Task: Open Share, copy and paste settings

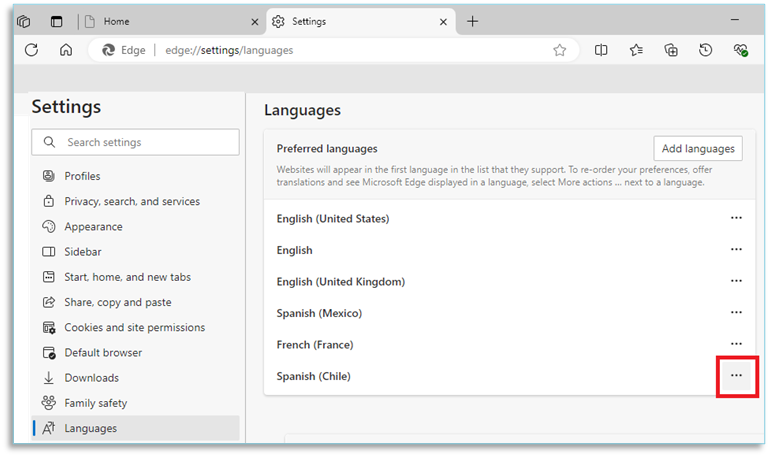Action: pos(136,302)
